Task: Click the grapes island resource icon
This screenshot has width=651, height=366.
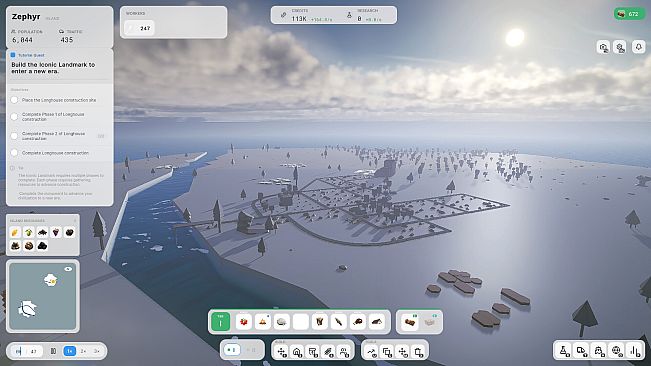Action: coord(56,232)
